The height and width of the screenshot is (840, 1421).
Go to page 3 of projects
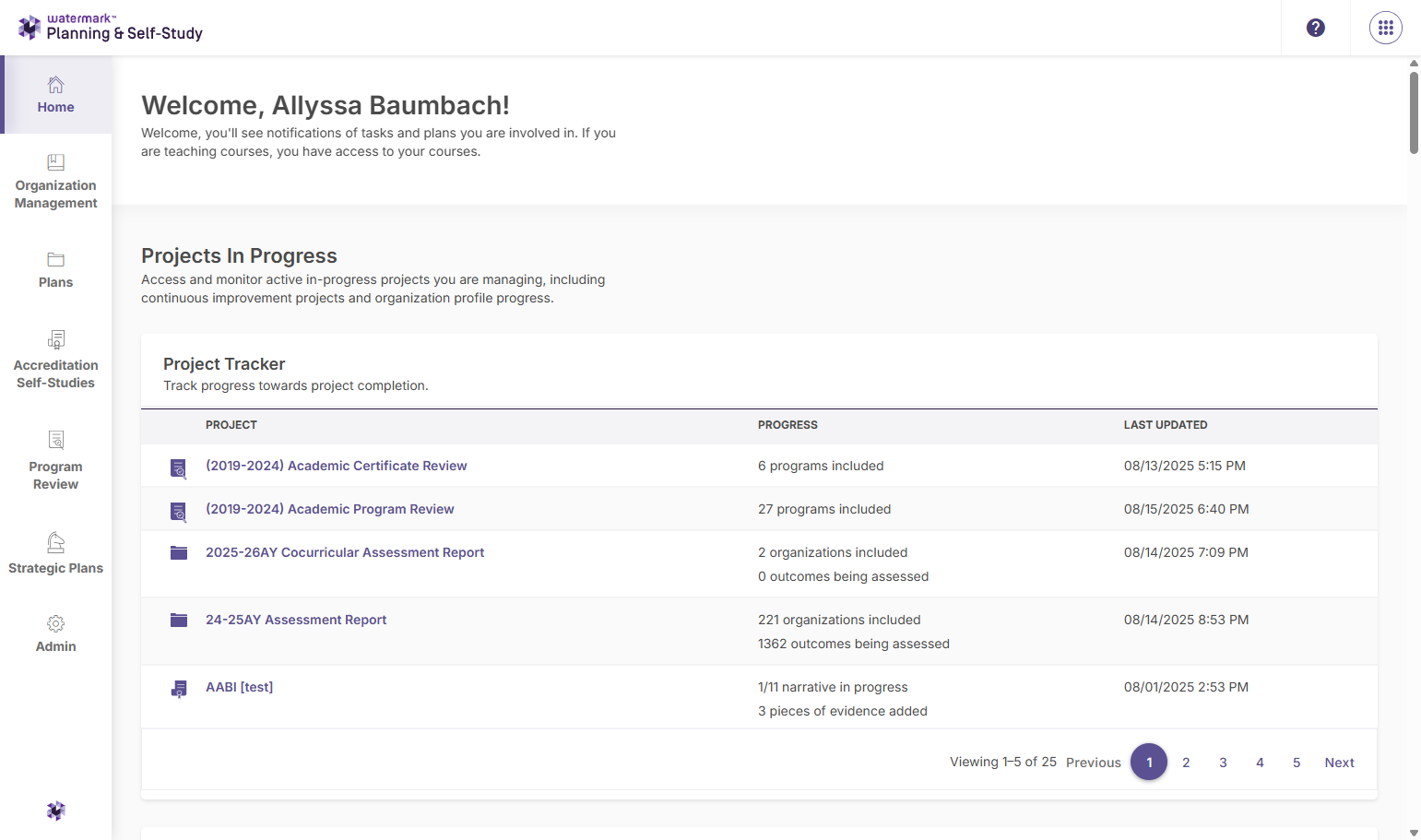pyautogui.click(x=1223, y=763)
